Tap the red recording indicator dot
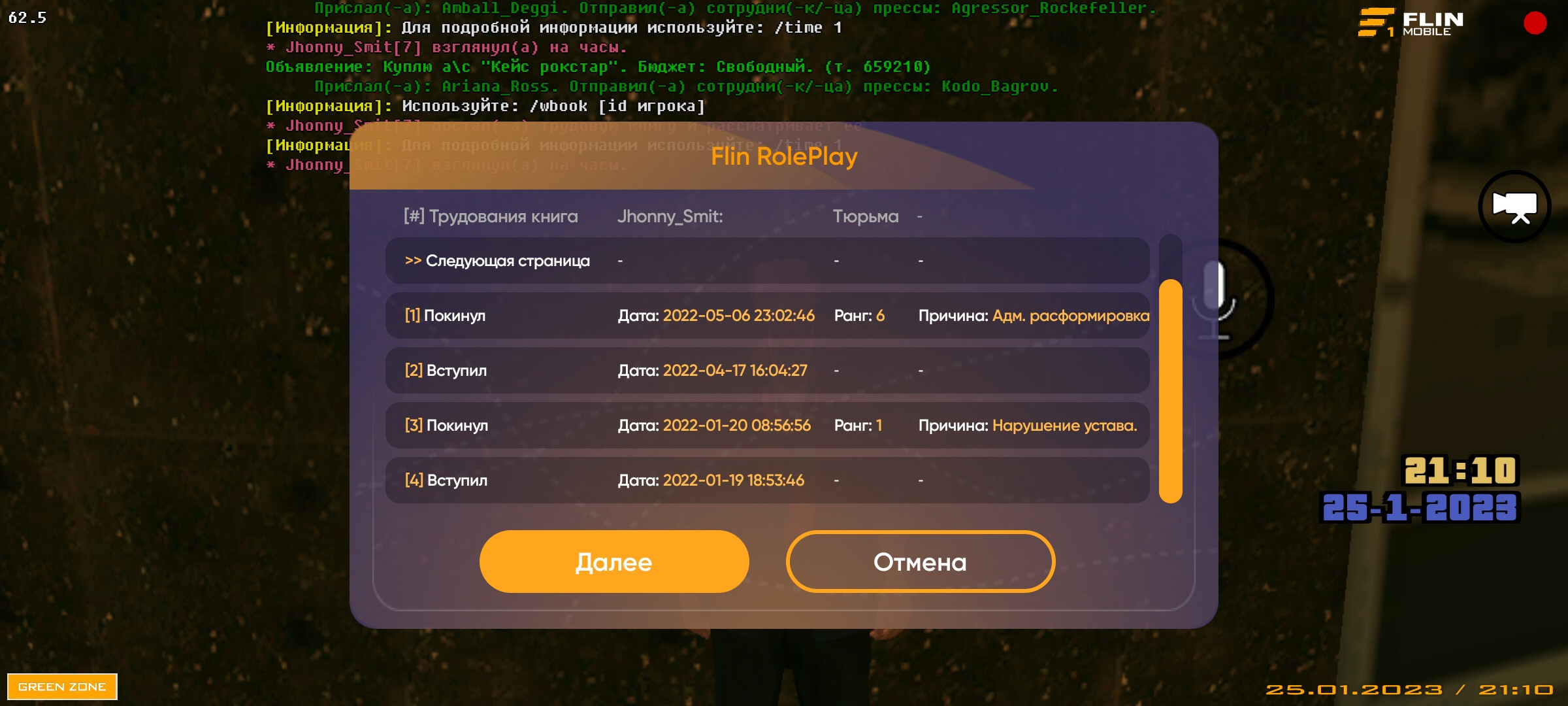 click(1535, 23)
